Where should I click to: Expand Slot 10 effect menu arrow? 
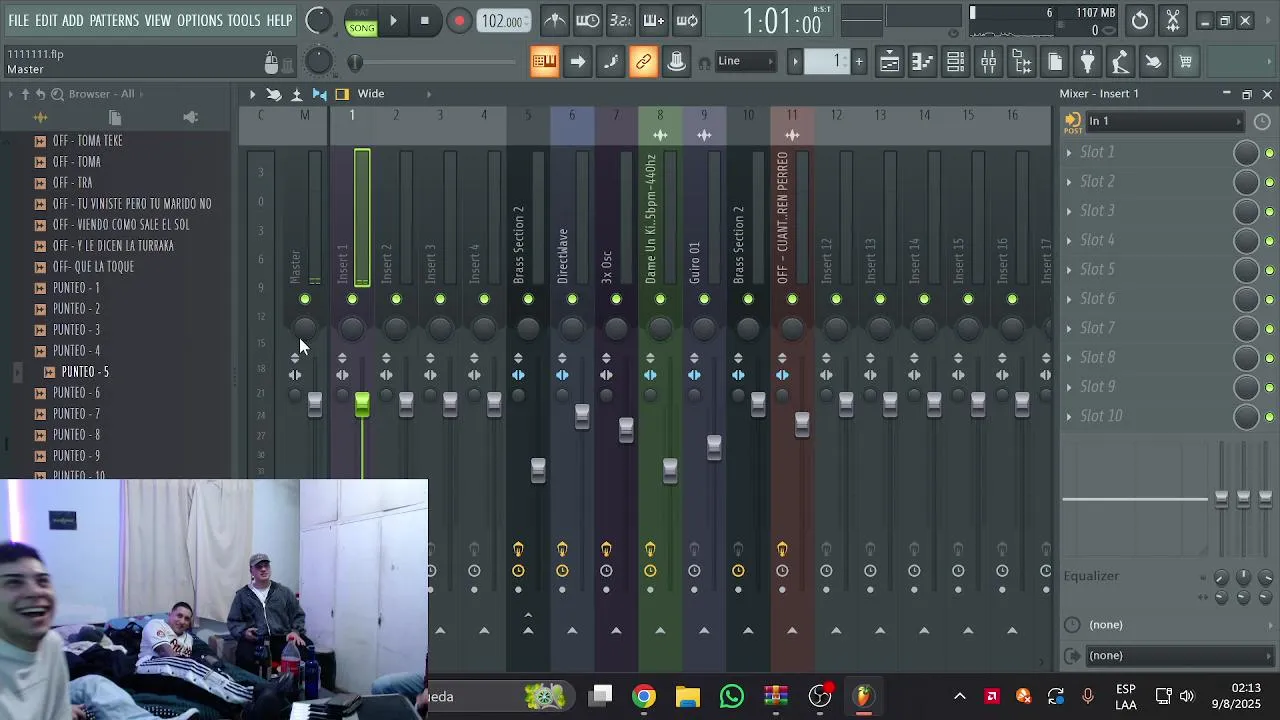1069,416
